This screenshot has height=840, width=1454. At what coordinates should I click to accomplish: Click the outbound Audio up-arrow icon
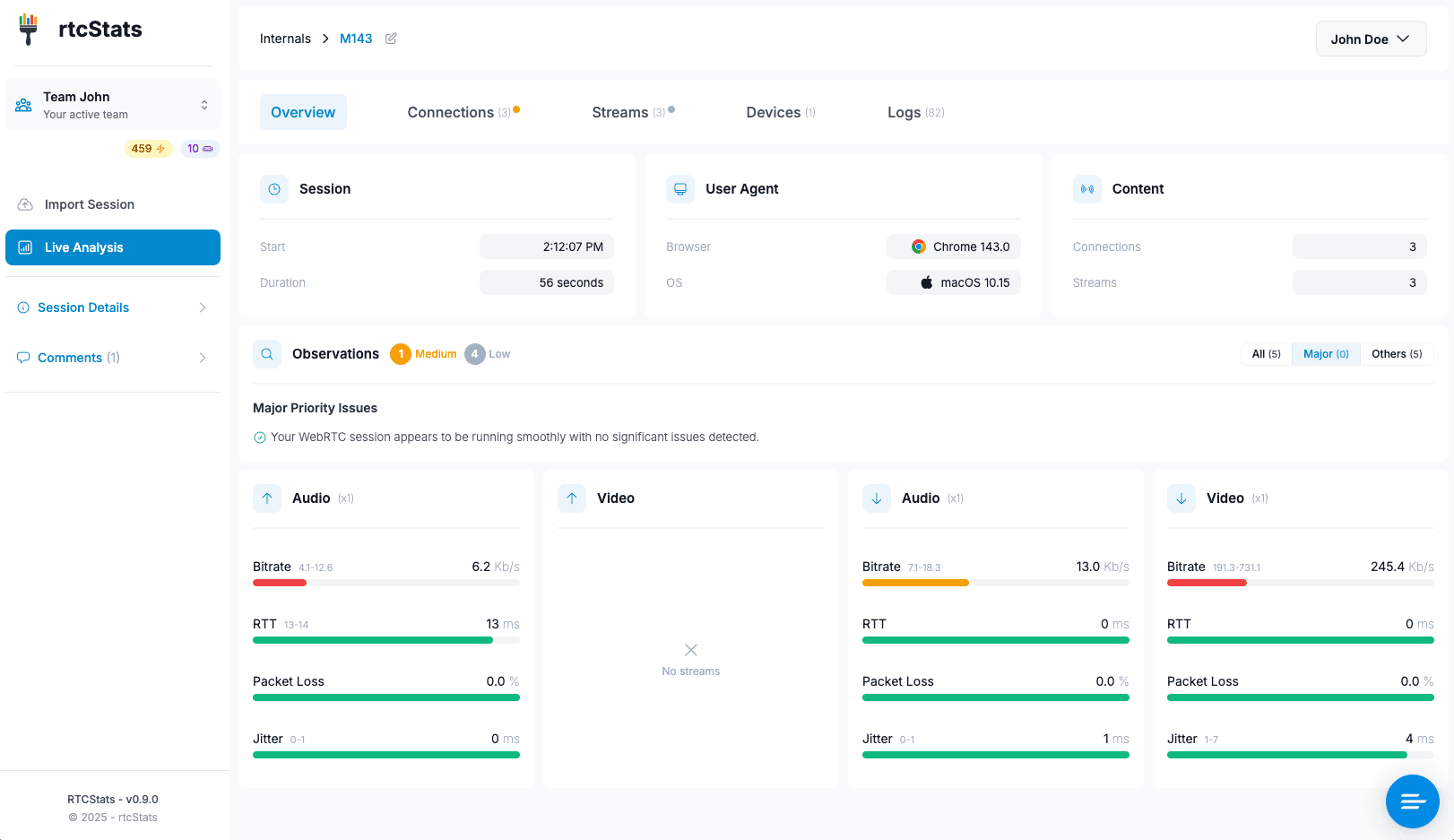(267, 498)
